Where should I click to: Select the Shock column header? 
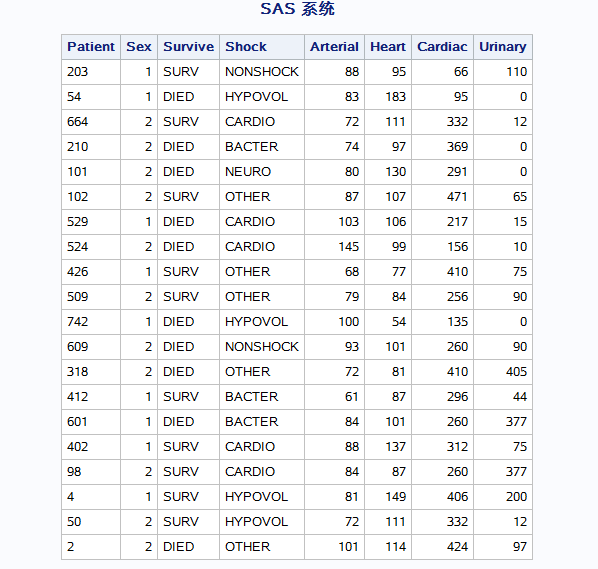pos(262,47)
